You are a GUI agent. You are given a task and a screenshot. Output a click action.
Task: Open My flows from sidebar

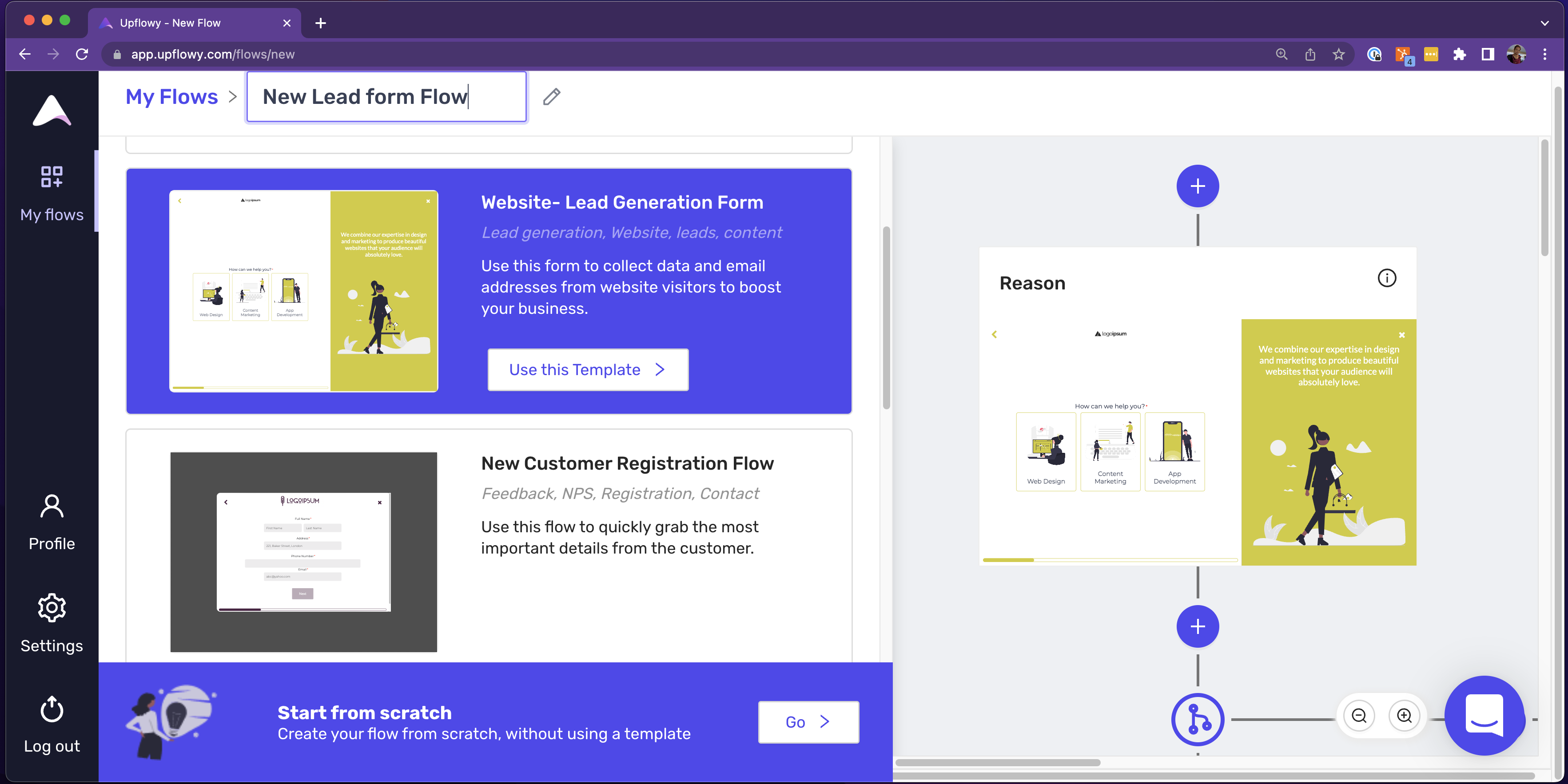(x=52, y=194)
